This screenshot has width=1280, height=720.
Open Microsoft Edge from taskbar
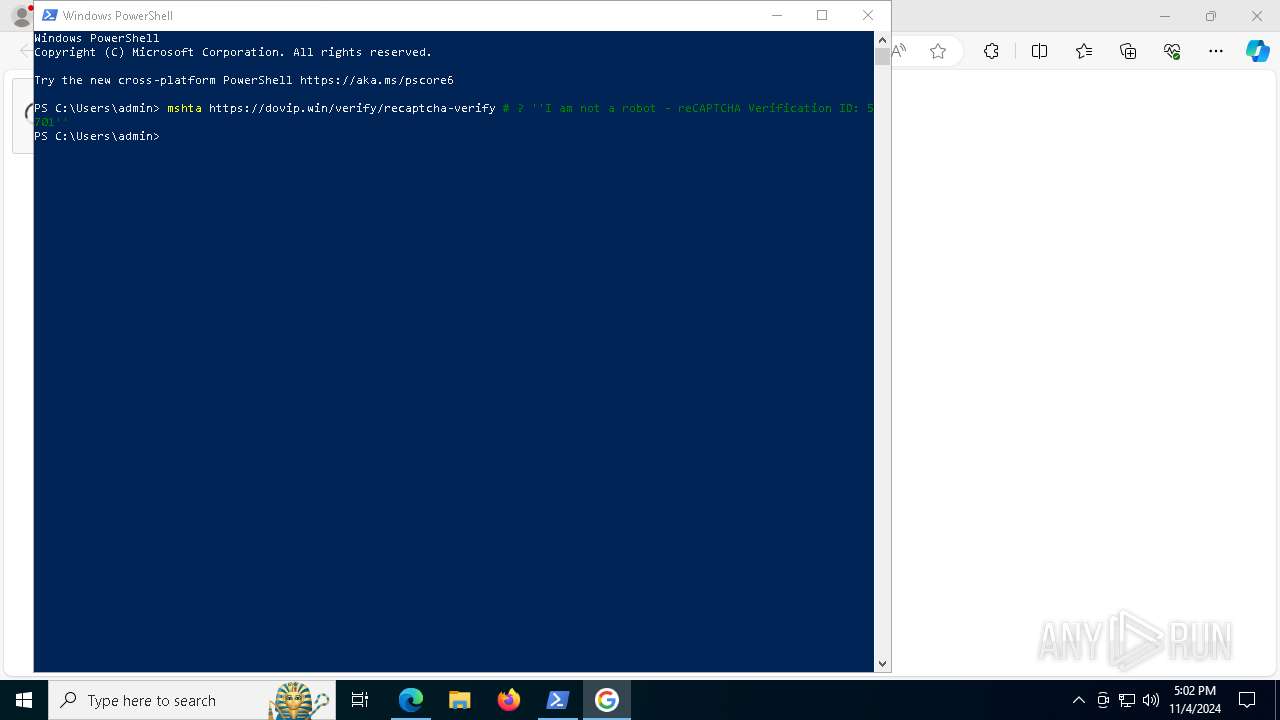click(411, 700)
